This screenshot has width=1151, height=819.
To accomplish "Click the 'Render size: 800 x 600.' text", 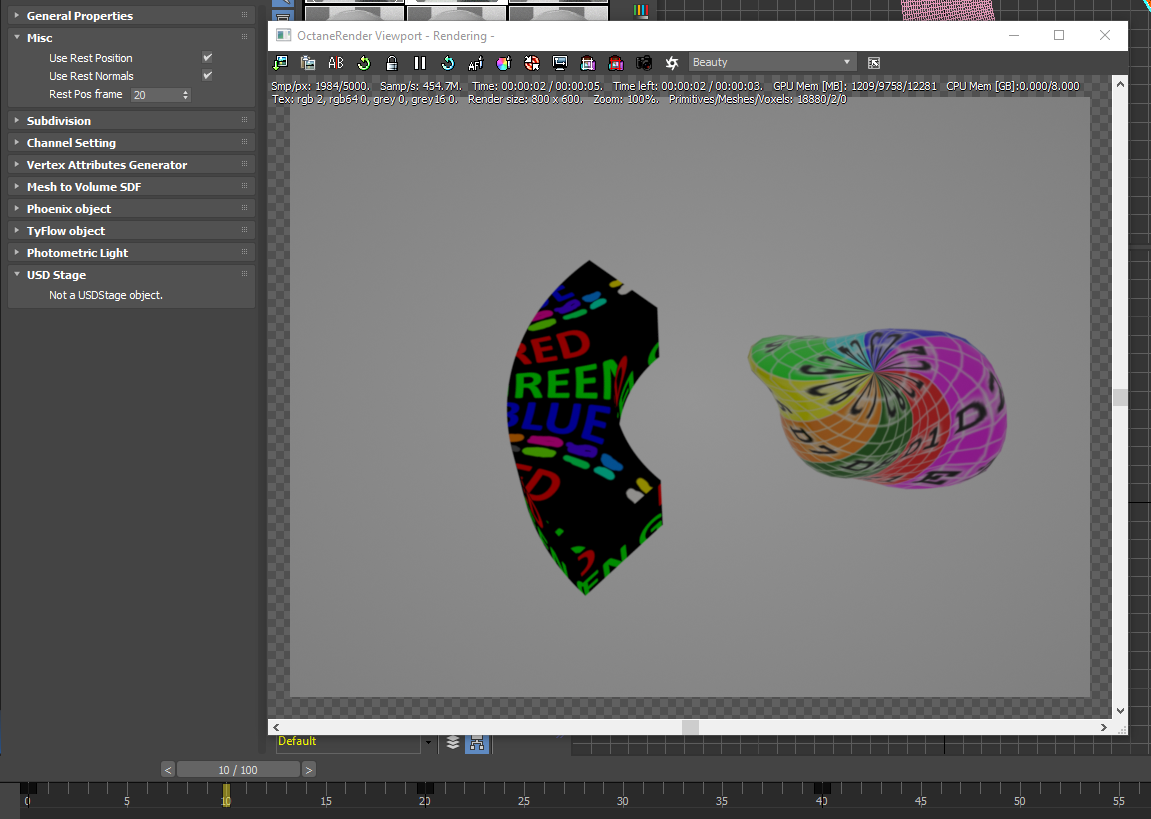I will click(526, 99).
